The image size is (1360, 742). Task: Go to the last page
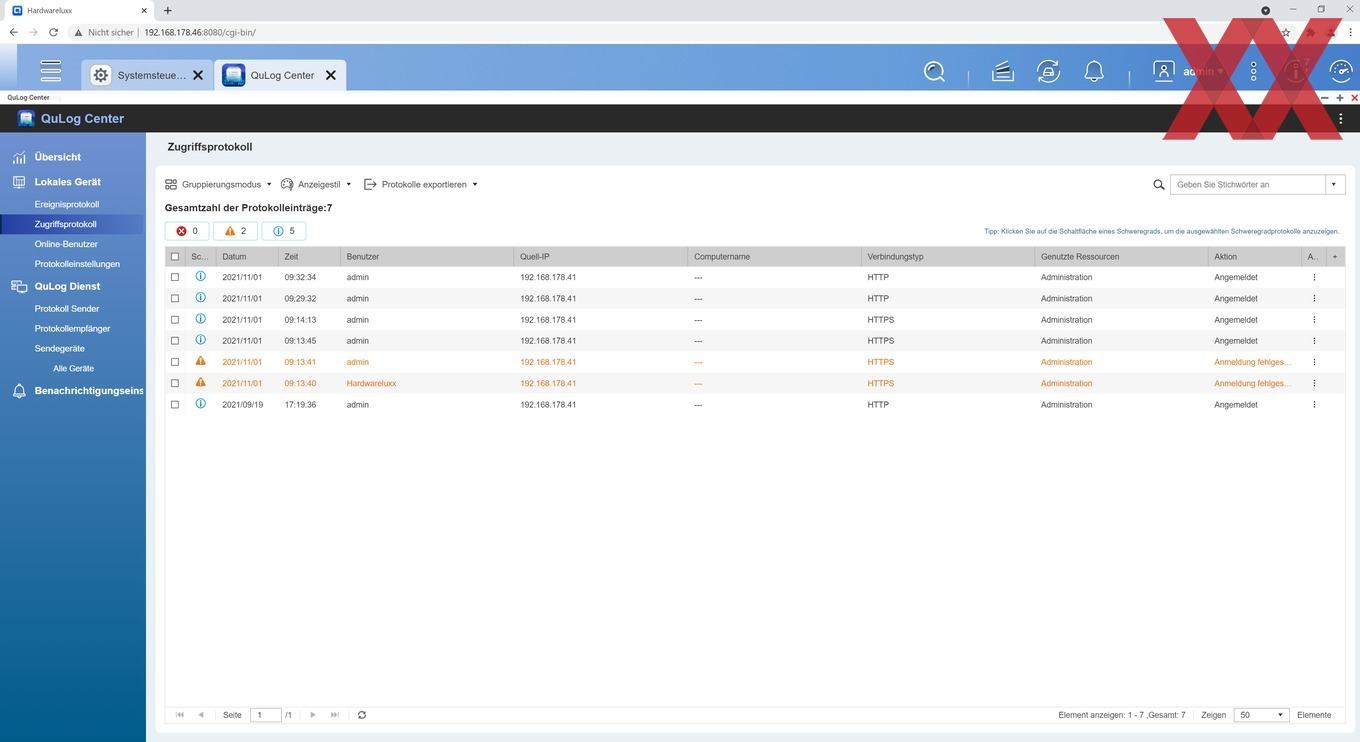click(334, 715)
